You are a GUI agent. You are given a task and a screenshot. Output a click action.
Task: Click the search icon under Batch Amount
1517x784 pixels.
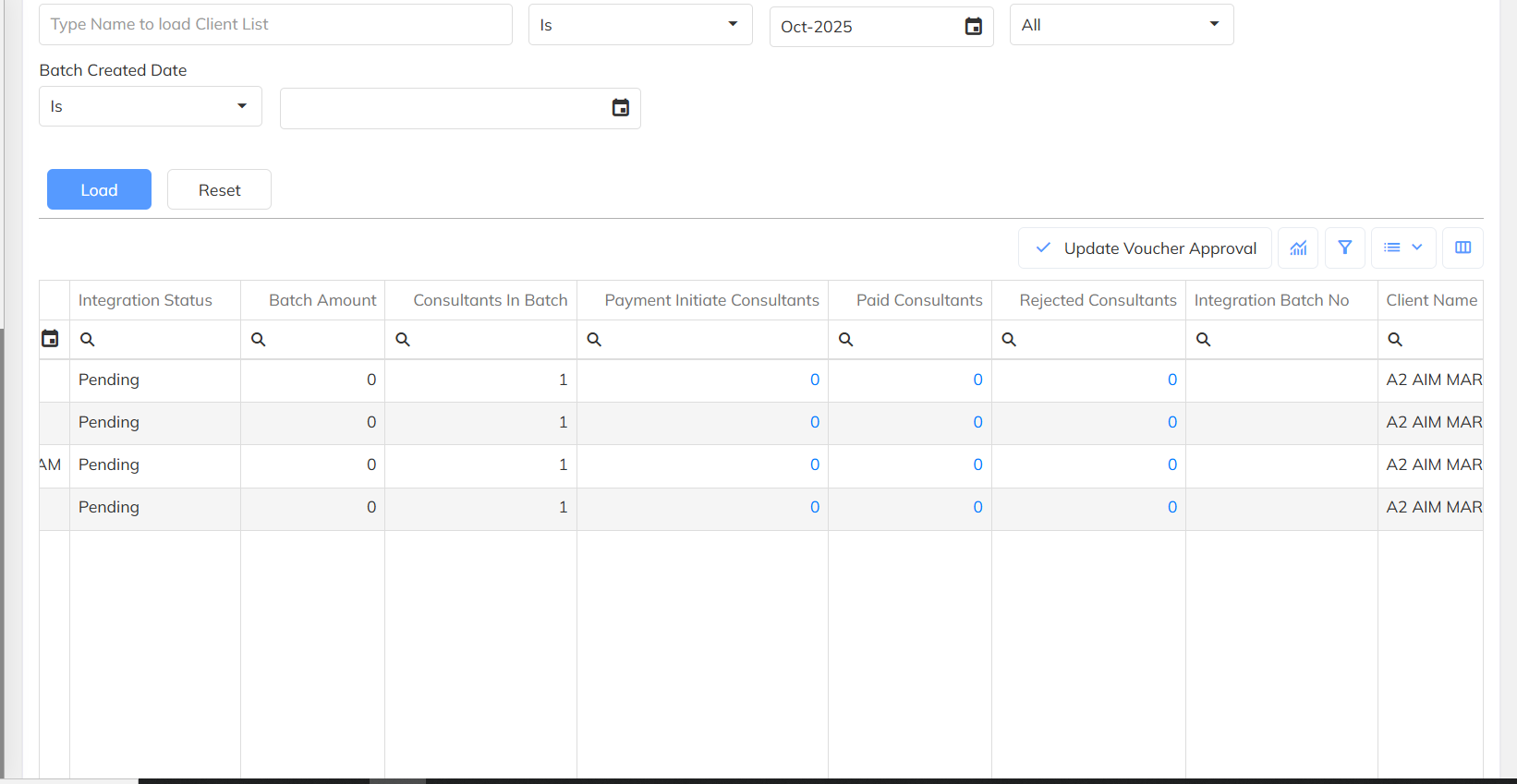259,340
